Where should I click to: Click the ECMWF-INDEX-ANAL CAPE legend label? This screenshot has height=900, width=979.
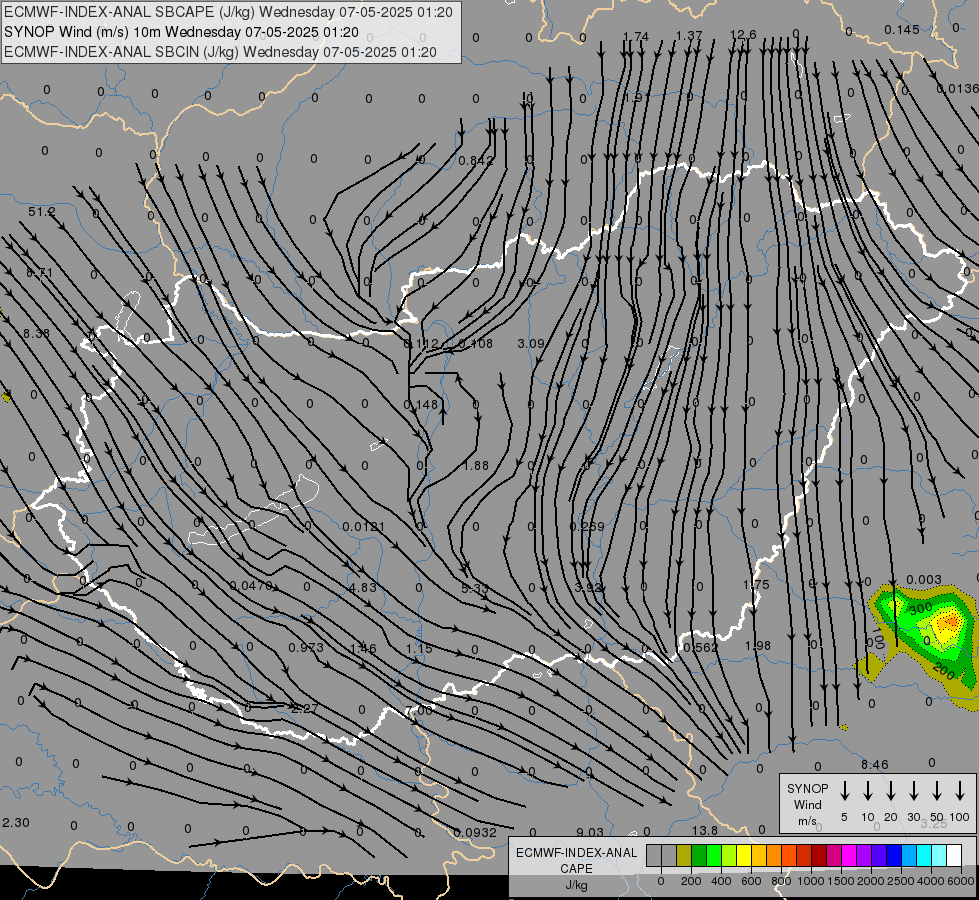576,860
